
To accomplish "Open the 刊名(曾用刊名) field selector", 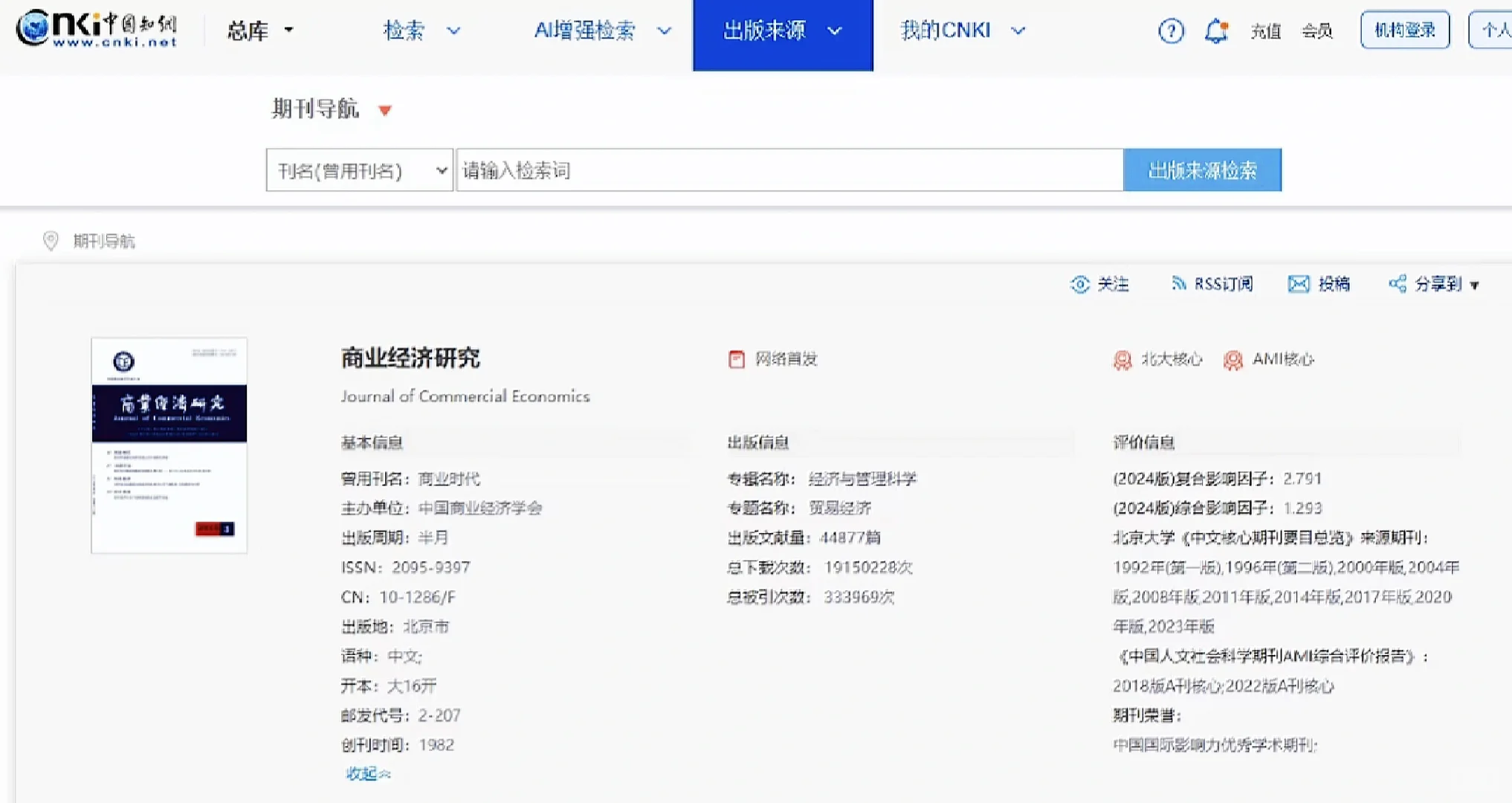I will (359, 170).
